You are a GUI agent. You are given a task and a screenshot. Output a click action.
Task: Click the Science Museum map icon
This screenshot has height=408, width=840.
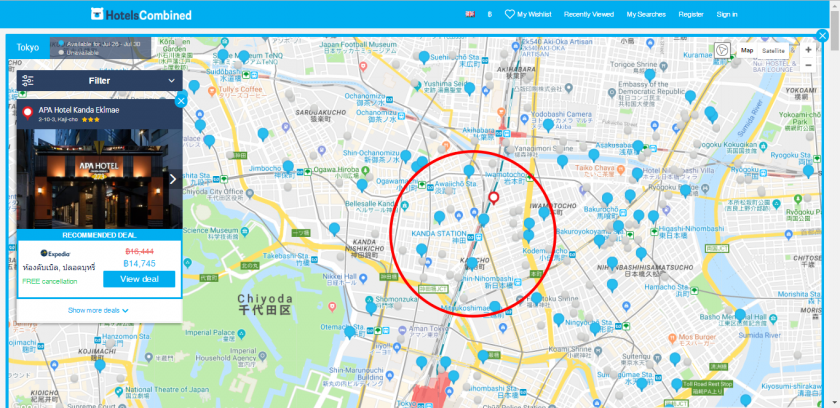(x=244, y=230)
